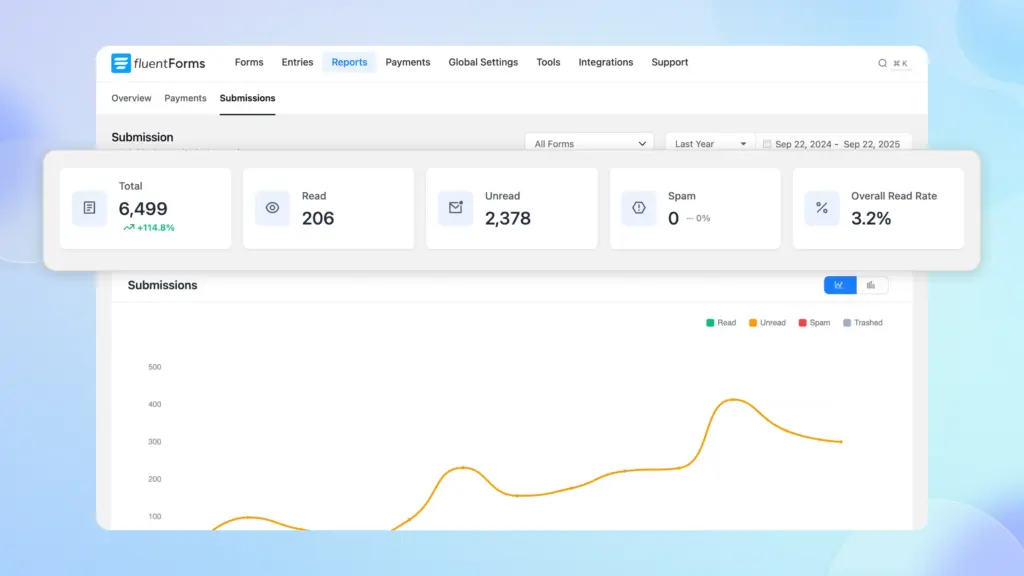Select the Submissions tab
This screenshot has width=1024, height=576.
248,98
